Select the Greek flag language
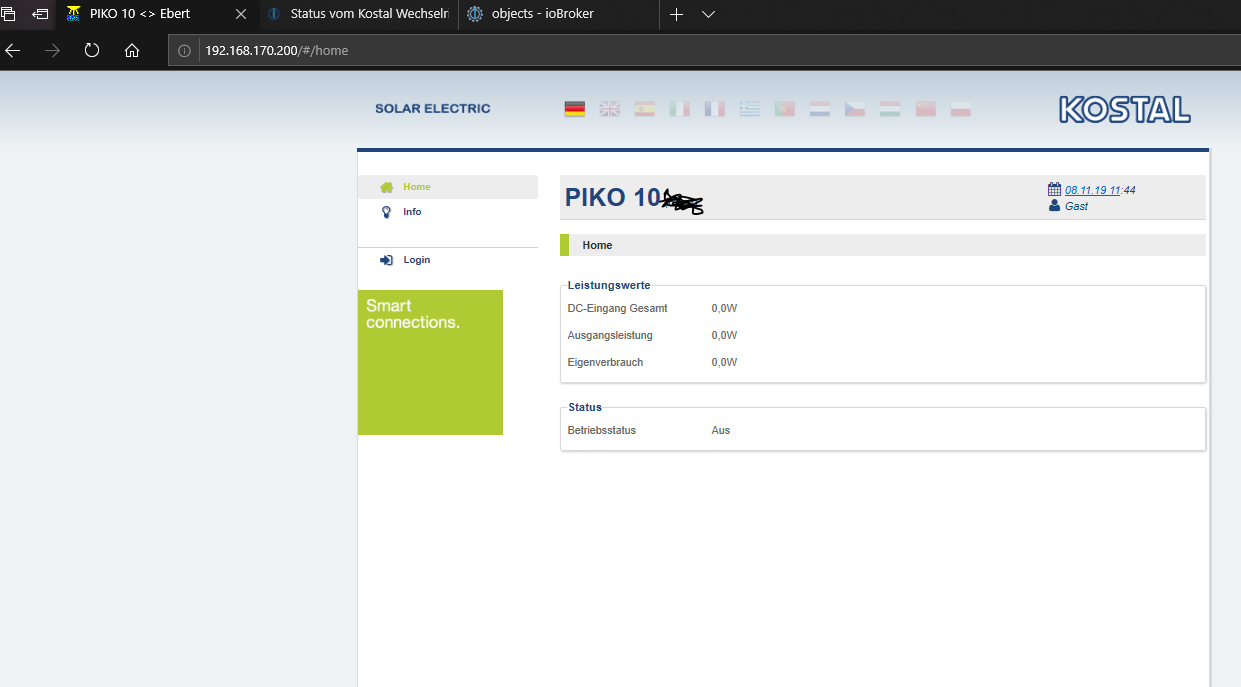1241x687 pixels. [x=750, y=109]
